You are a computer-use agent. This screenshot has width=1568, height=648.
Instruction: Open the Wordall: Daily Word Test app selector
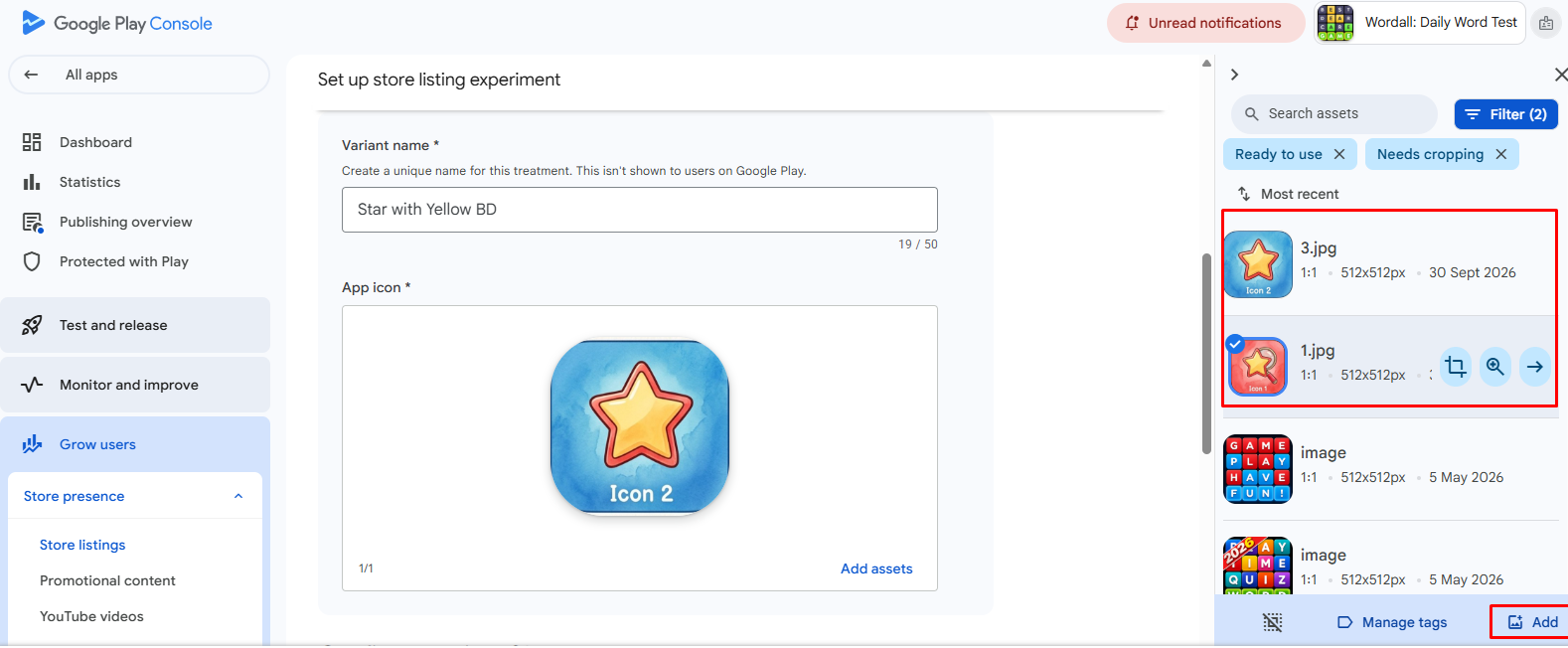coord(1420,23)
